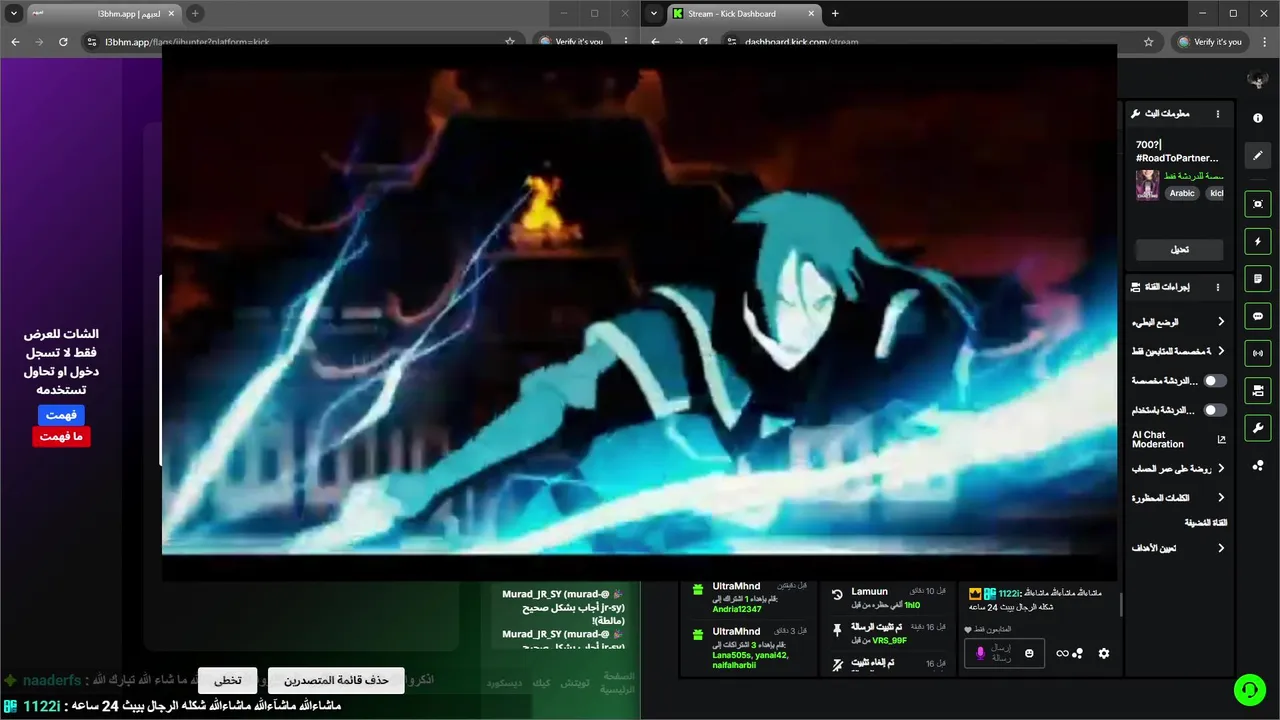
Task: Click the emoji smiley in chat input
Action: 1029,653
